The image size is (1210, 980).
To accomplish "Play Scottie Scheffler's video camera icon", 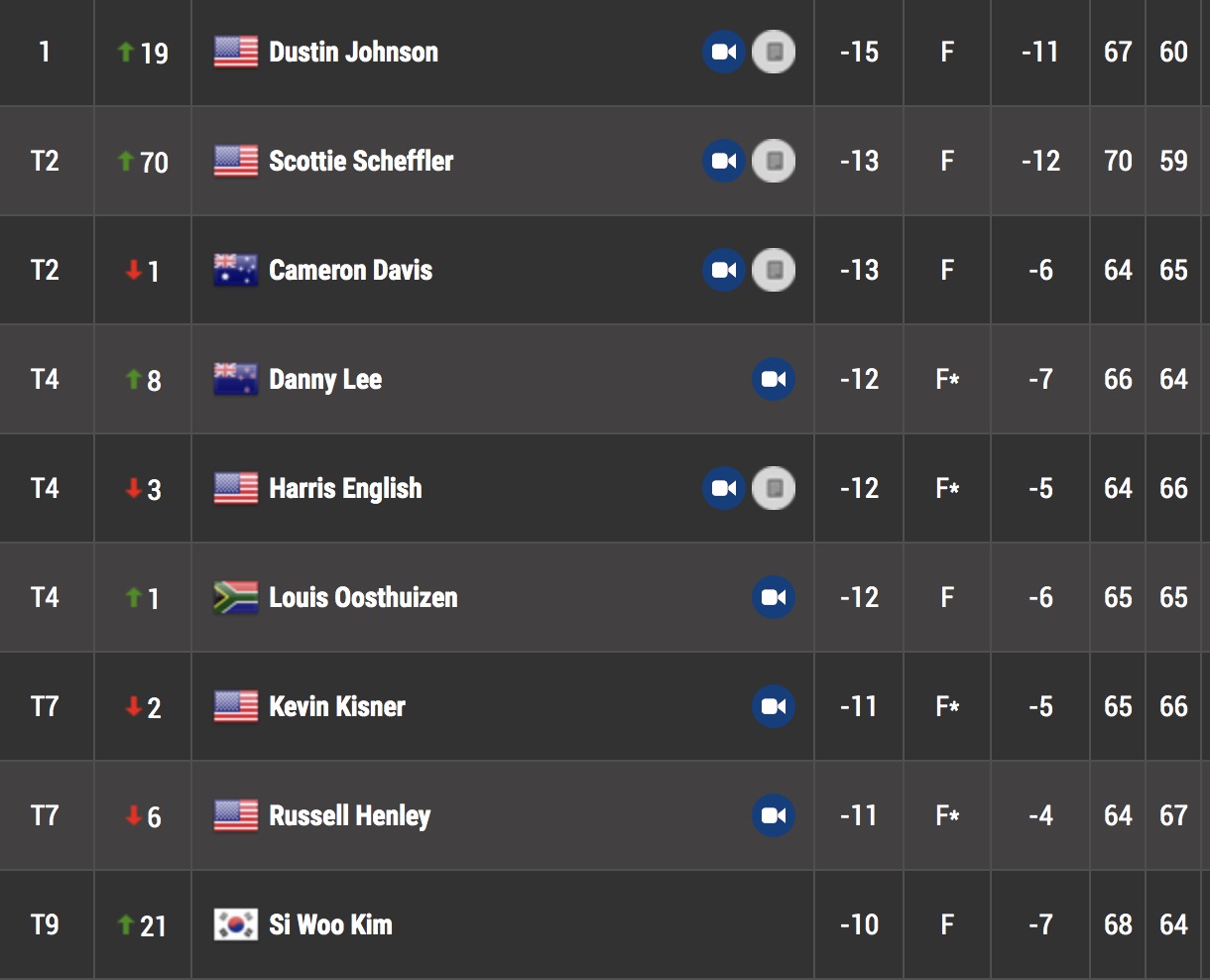I will (x=724, y=161).
